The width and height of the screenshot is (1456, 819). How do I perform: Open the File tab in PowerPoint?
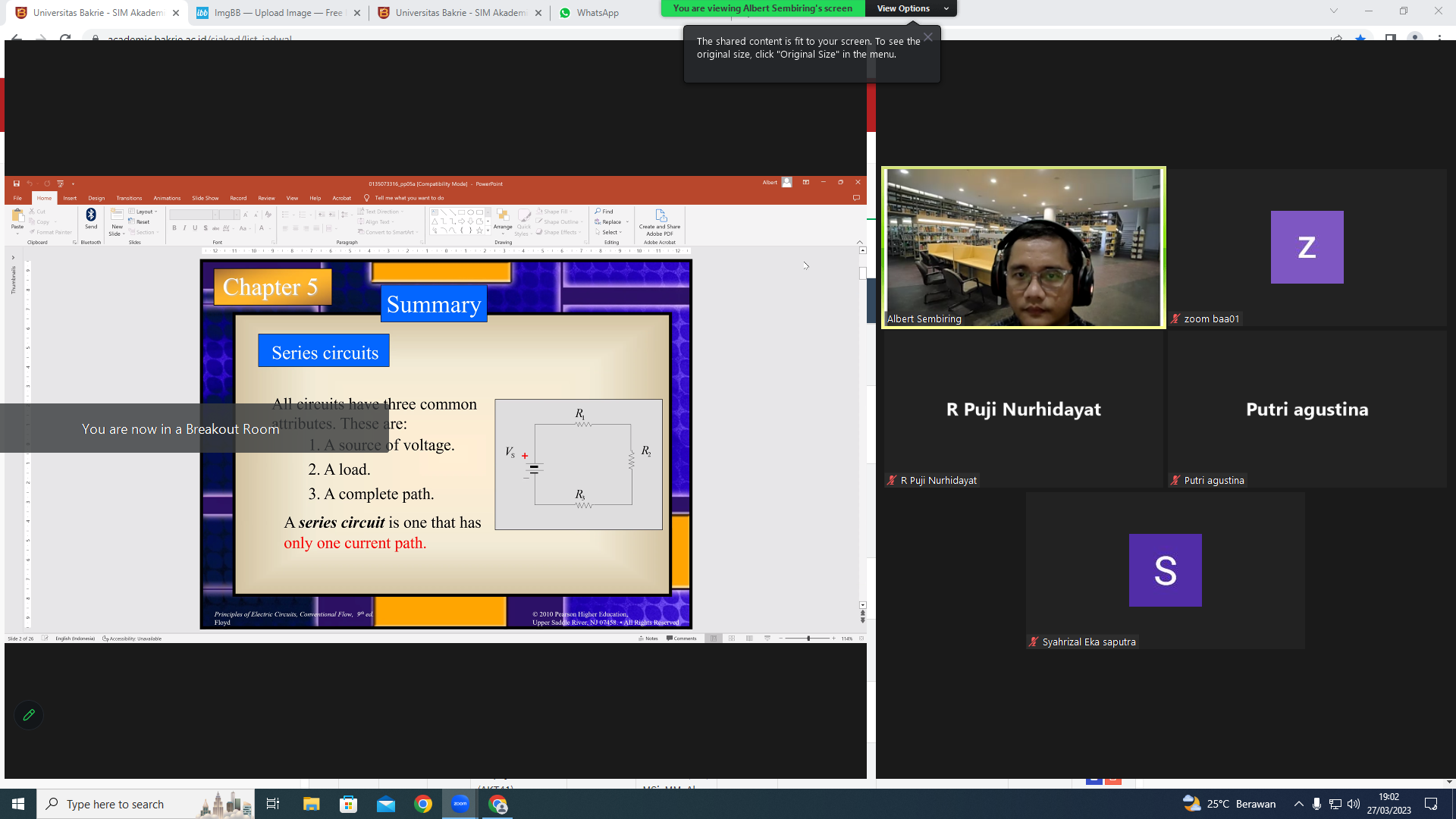17,198
